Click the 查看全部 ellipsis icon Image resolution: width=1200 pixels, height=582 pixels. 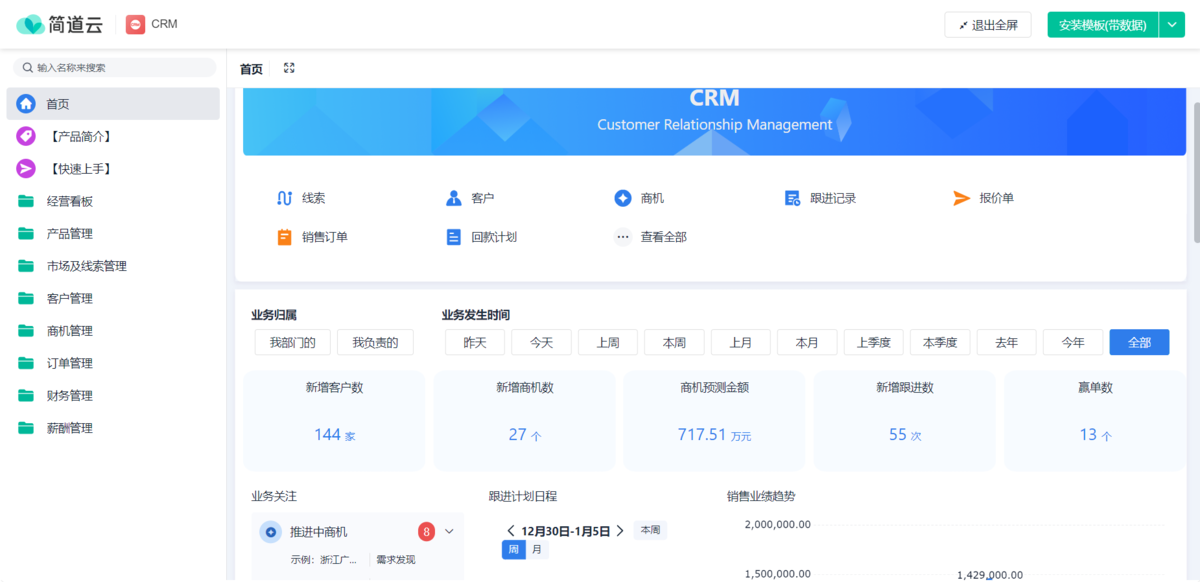623,237
